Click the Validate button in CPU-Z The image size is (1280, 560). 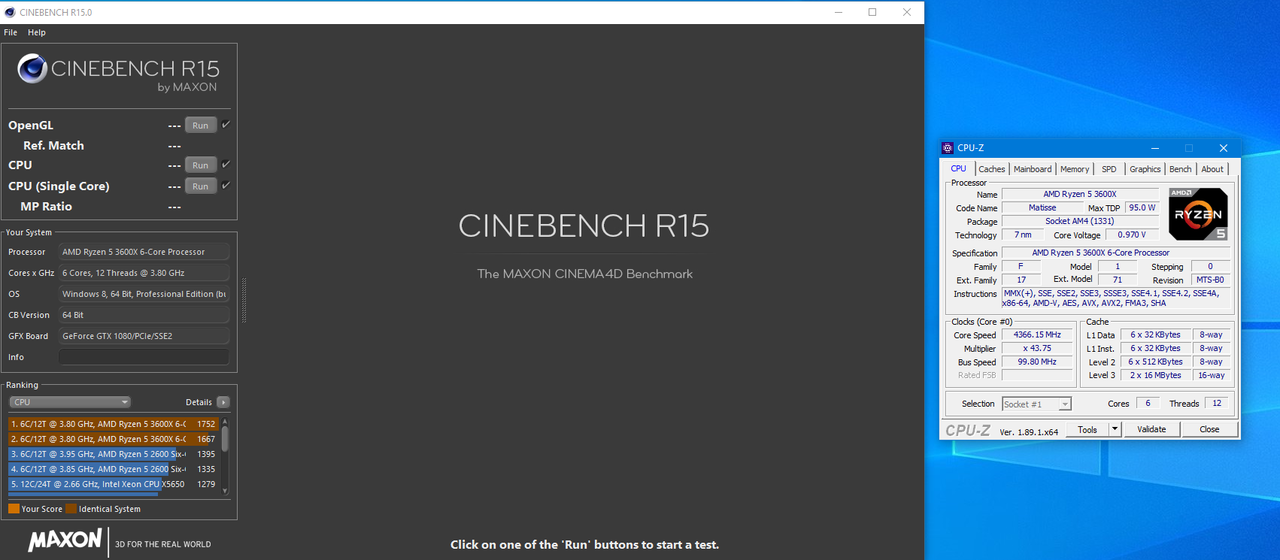(1152, 429)
